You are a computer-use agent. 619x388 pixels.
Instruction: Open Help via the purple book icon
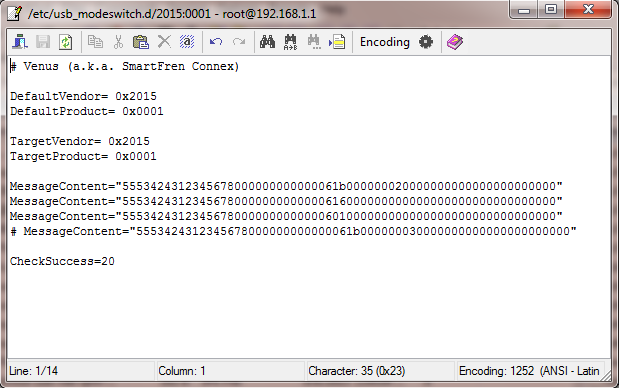click(x=455, y=41)
